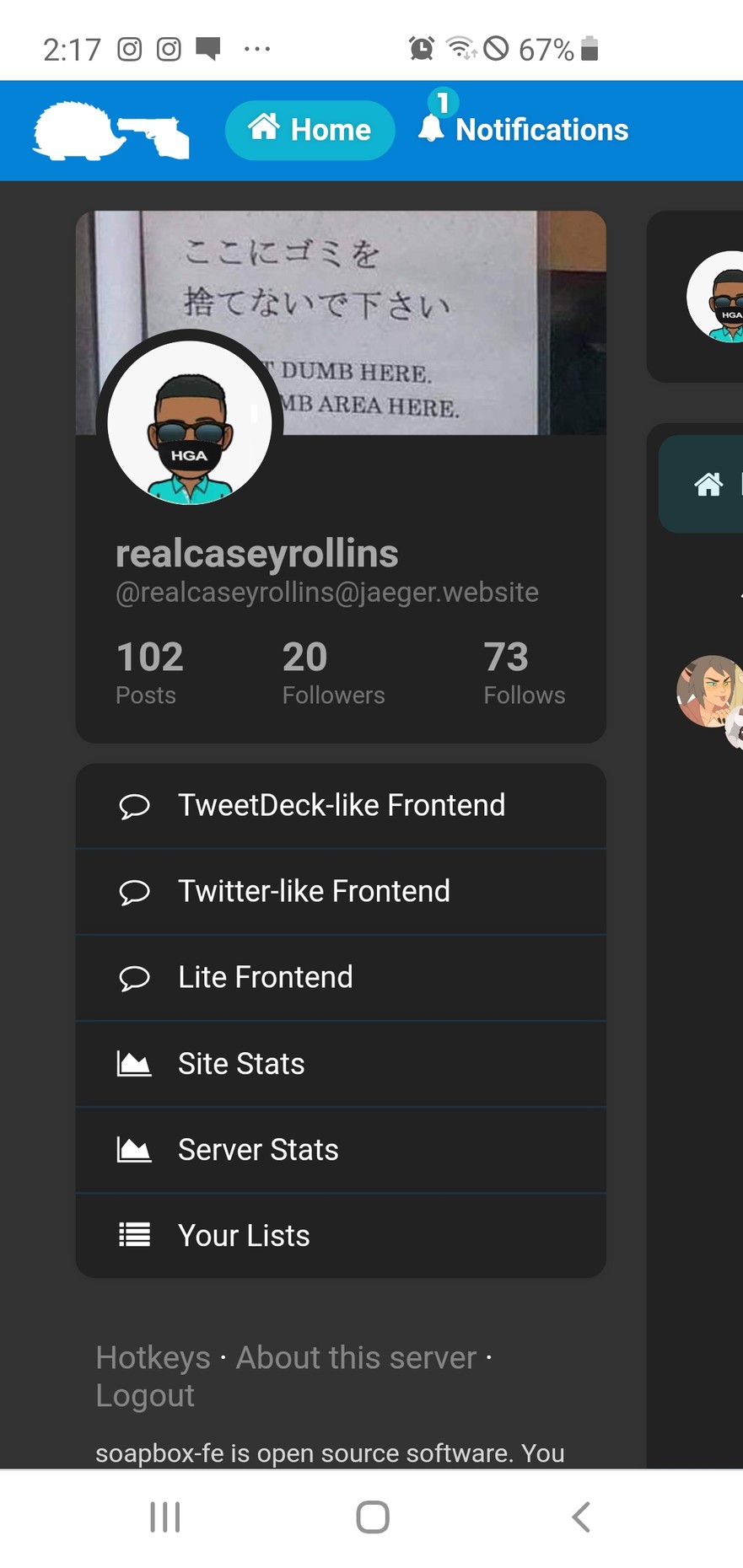The image size is (743, 1568).
Task: Tap the chart icon beside Site Stats
Action: (x=134, y=1064)
